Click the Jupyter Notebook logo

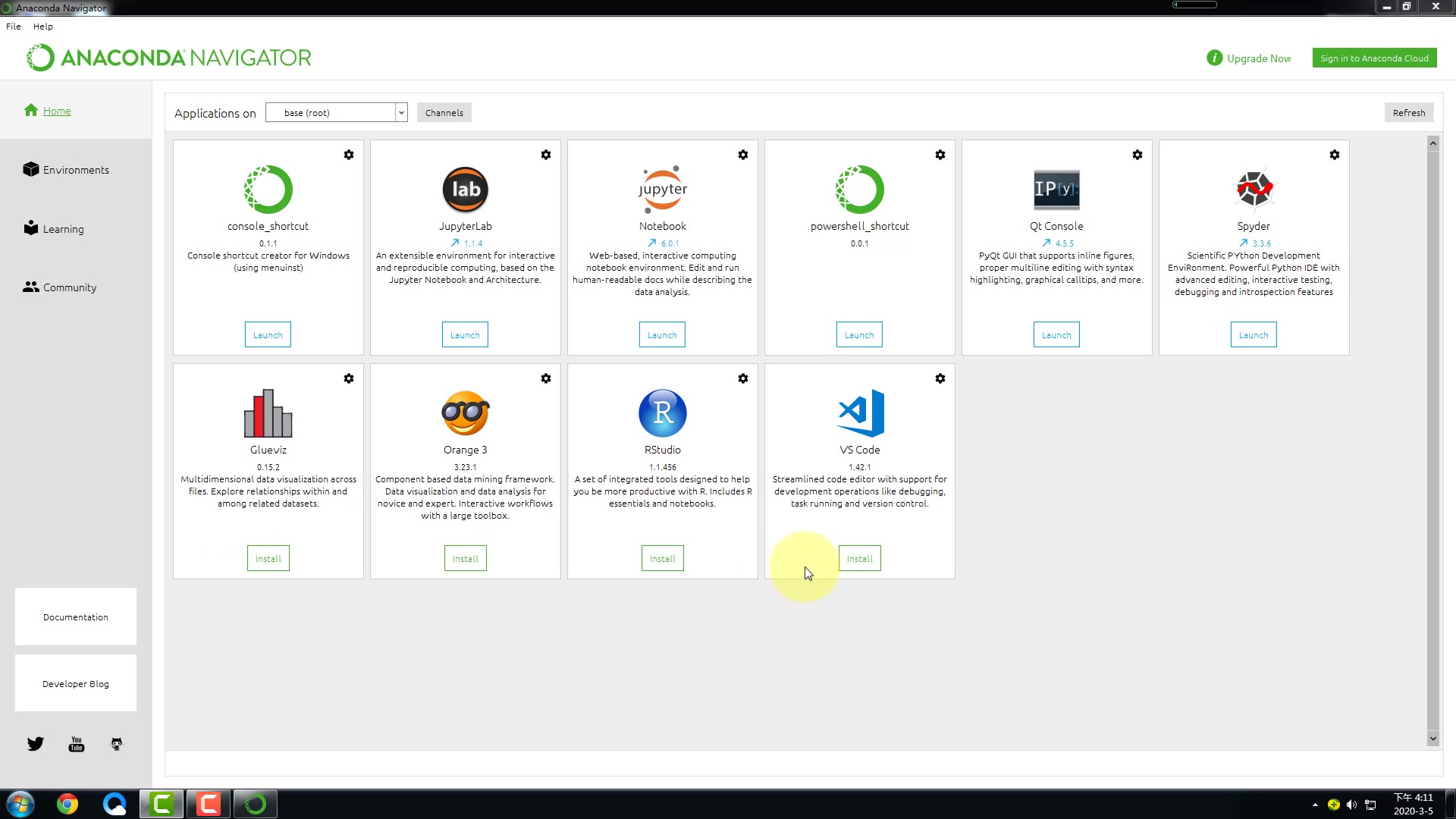(x=663, y=190)
